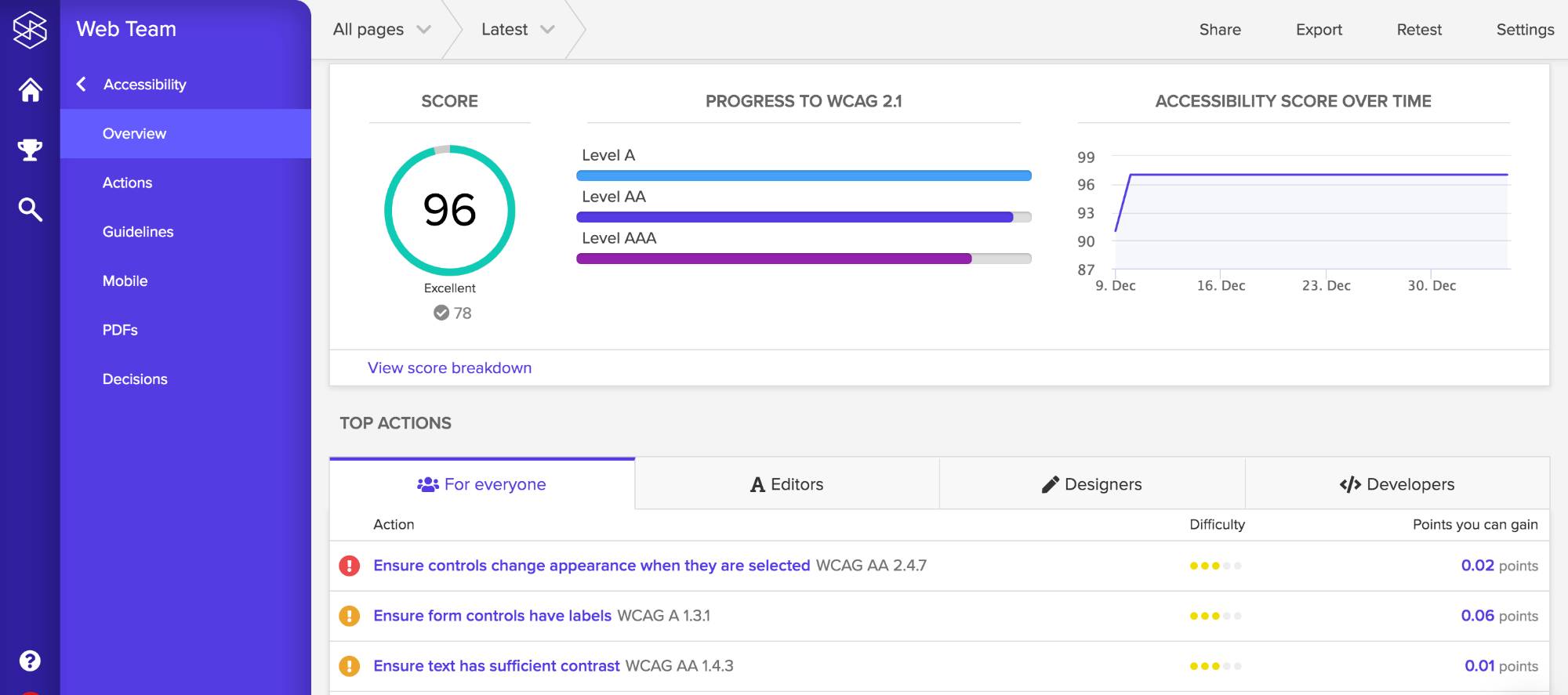Click the 96 score circle

pos(449,210)
